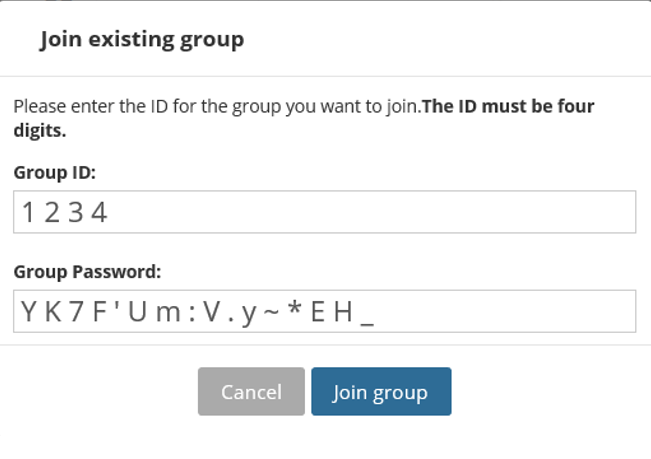Click the Cancel button
This screenshot has height=459, width=651.
[251, 391]
